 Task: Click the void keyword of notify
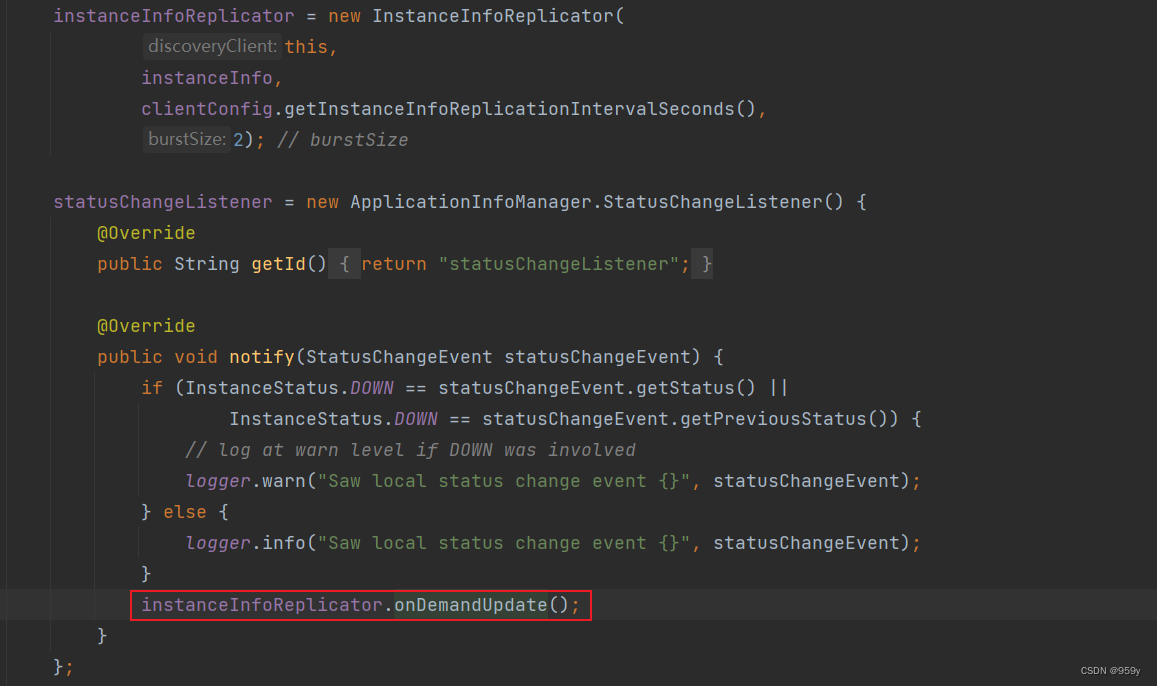196,356
